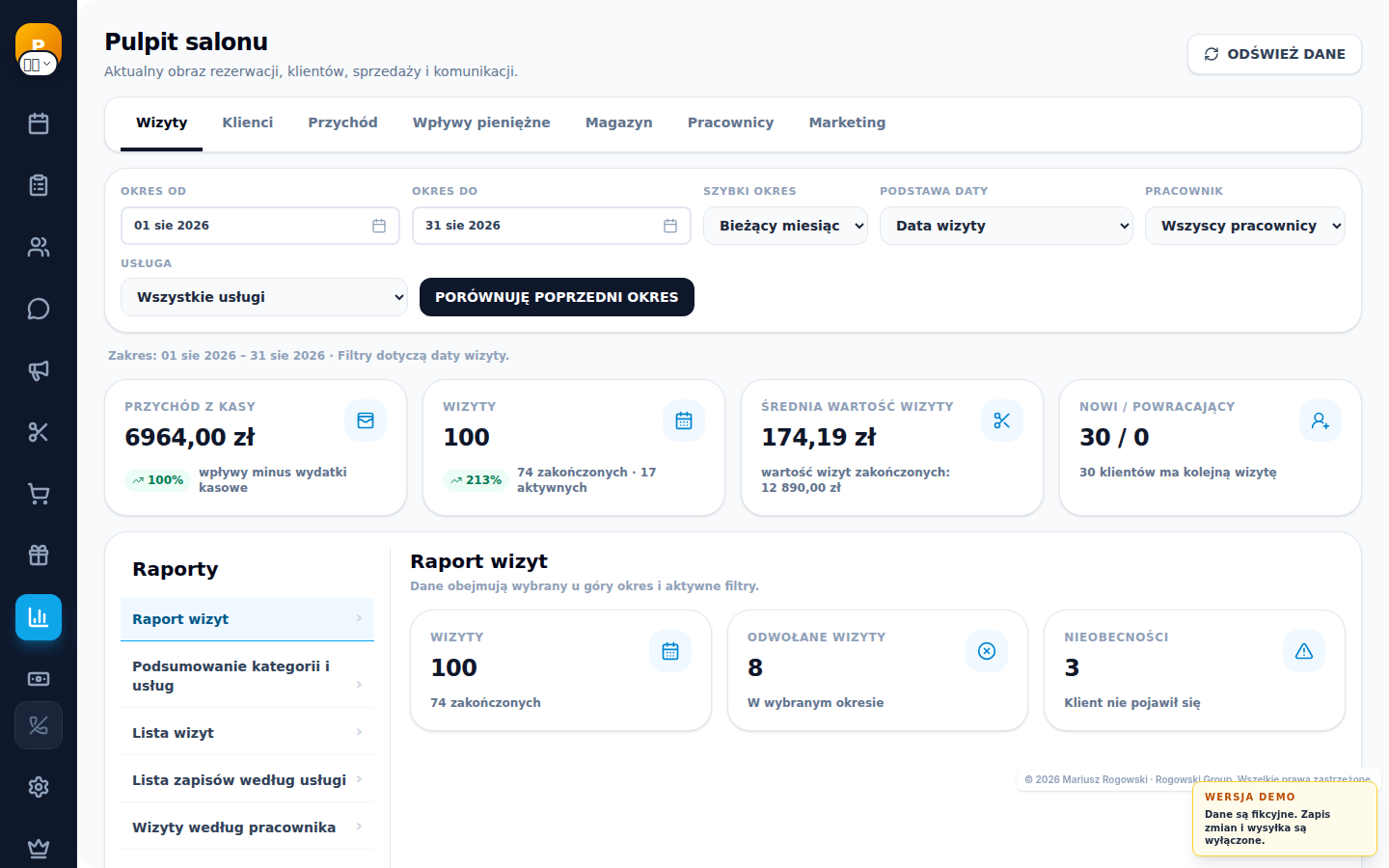
Task: Open the shopping cart icon in the sidebar
Action: coord(39,494)
